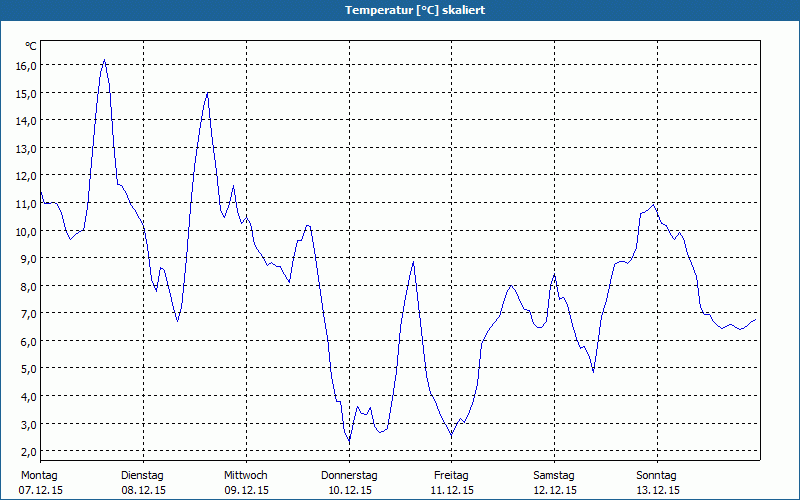Viewport: 800px width, 500px height.
Task: Click the 15,0 axis label
Action: [x=26, y=93]
